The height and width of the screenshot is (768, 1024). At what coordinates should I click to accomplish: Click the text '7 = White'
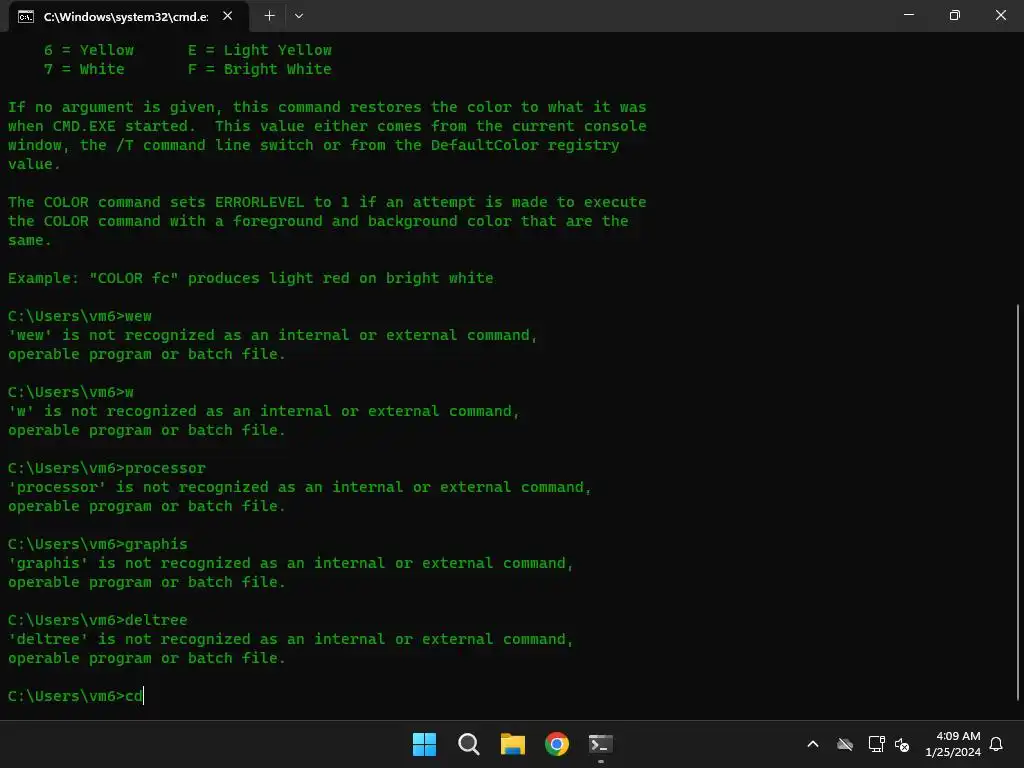coord(84,69)
